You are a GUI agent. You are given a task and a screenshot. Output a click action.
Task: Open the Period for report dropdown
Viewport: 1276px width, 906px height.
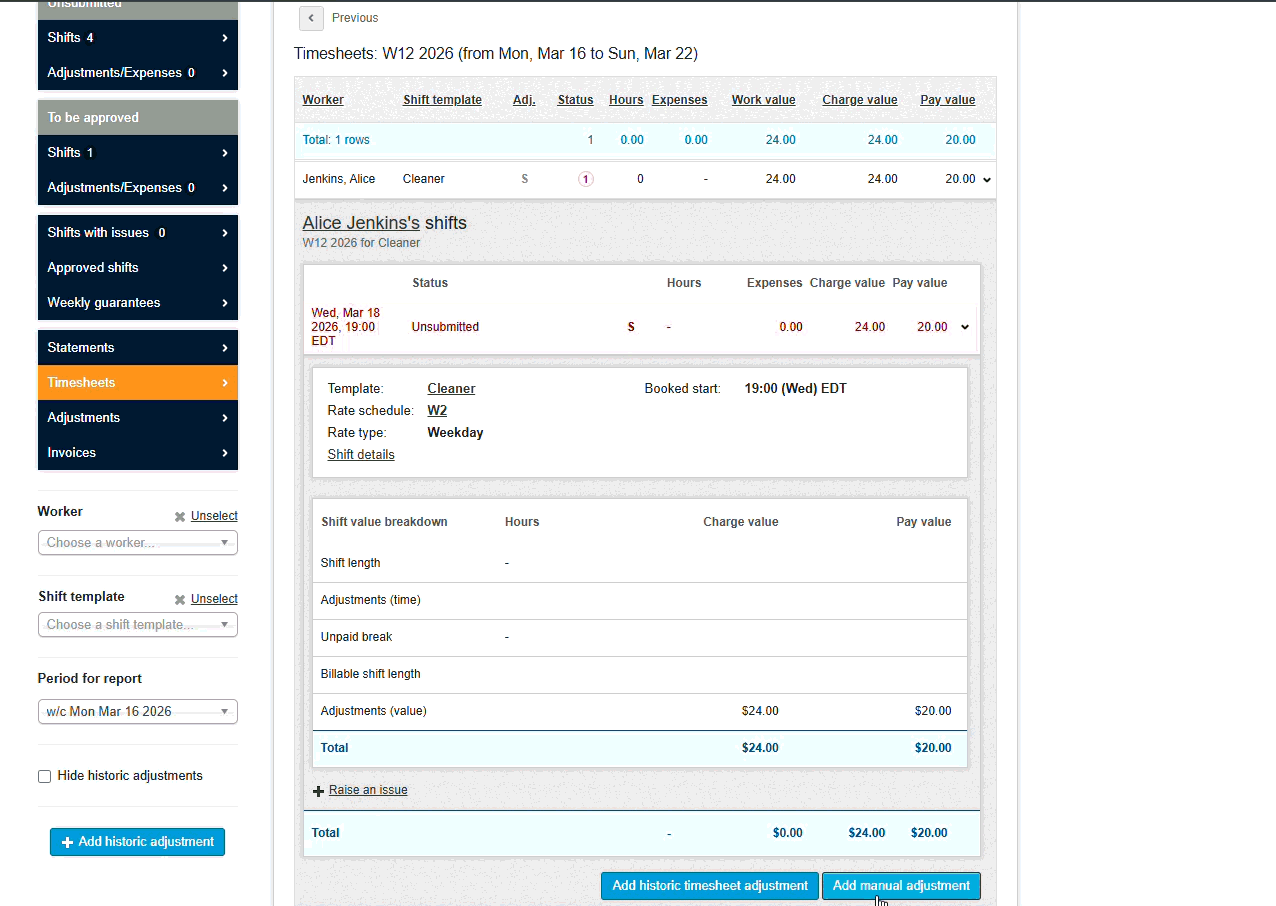(x=137, y=711)
